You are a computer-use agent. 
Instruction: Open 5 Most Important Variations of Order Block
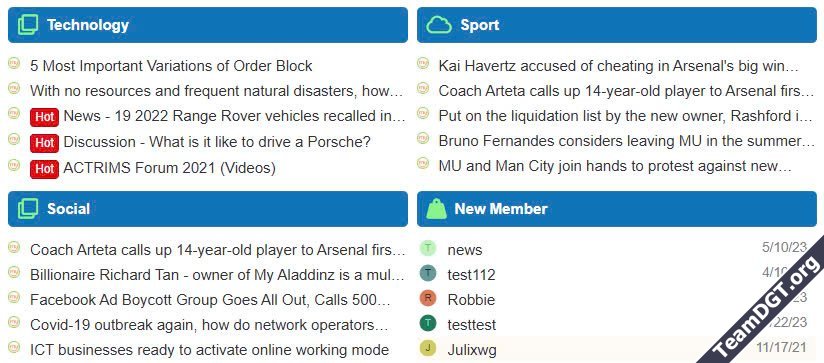(171, 66)
